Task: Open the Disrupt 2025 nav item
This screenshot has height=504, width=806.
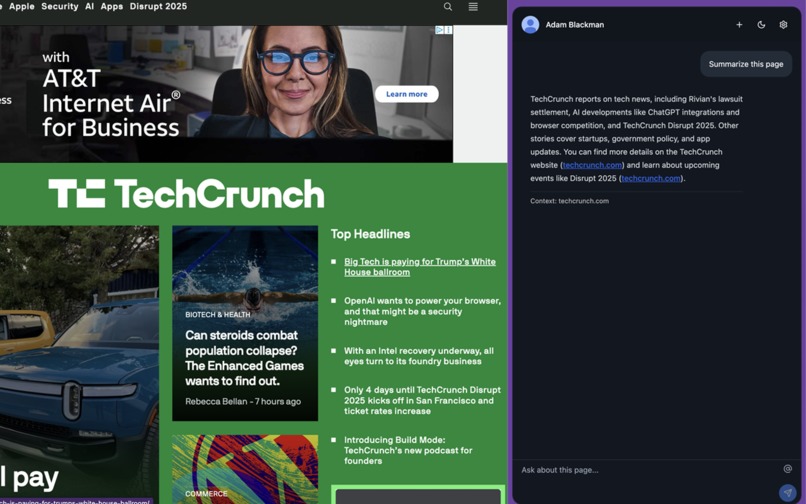Action: coord(158,7)
